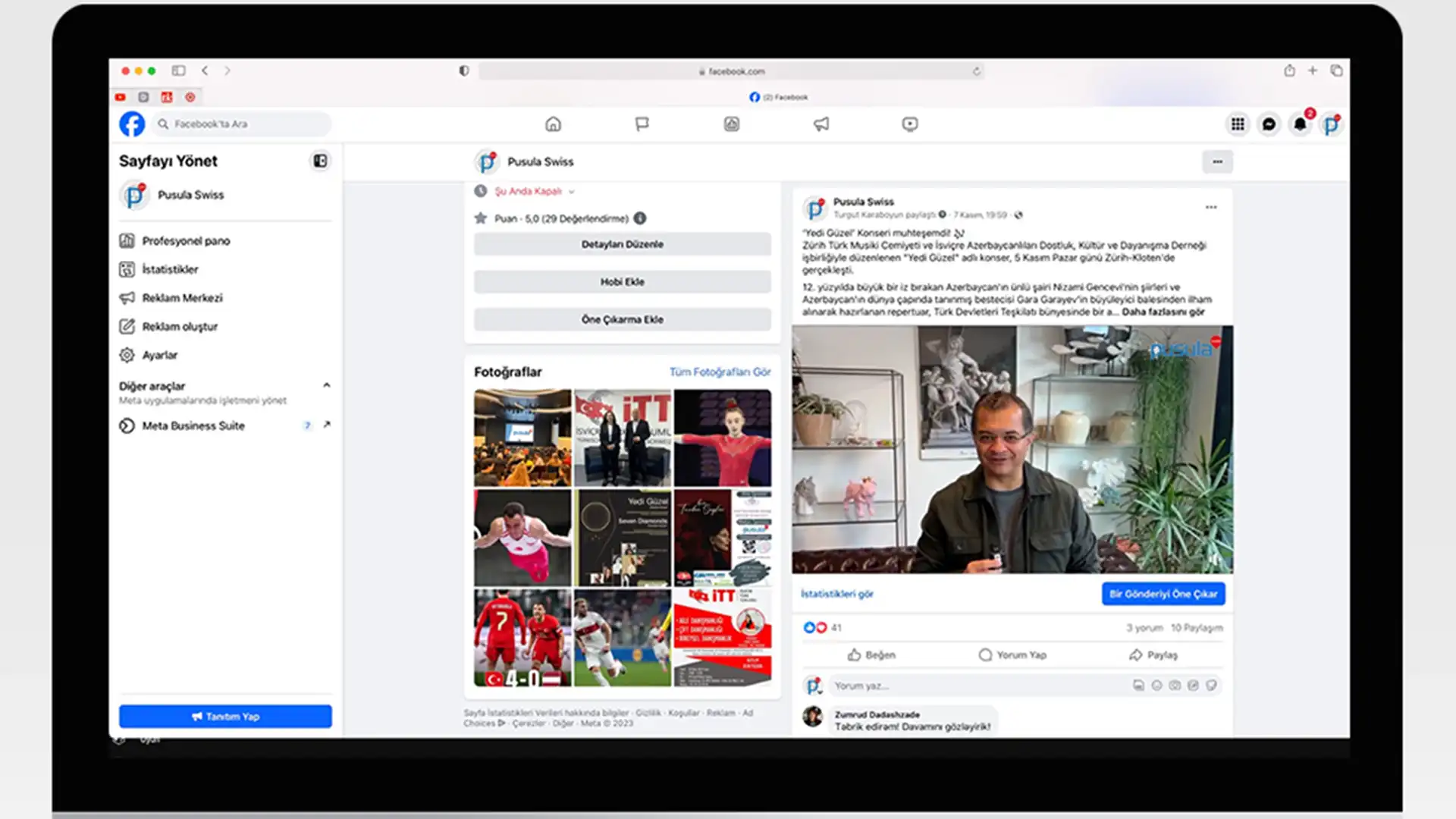
Task: Select Reklam Merkezi in the sidebar
Action: coord(182,298)
